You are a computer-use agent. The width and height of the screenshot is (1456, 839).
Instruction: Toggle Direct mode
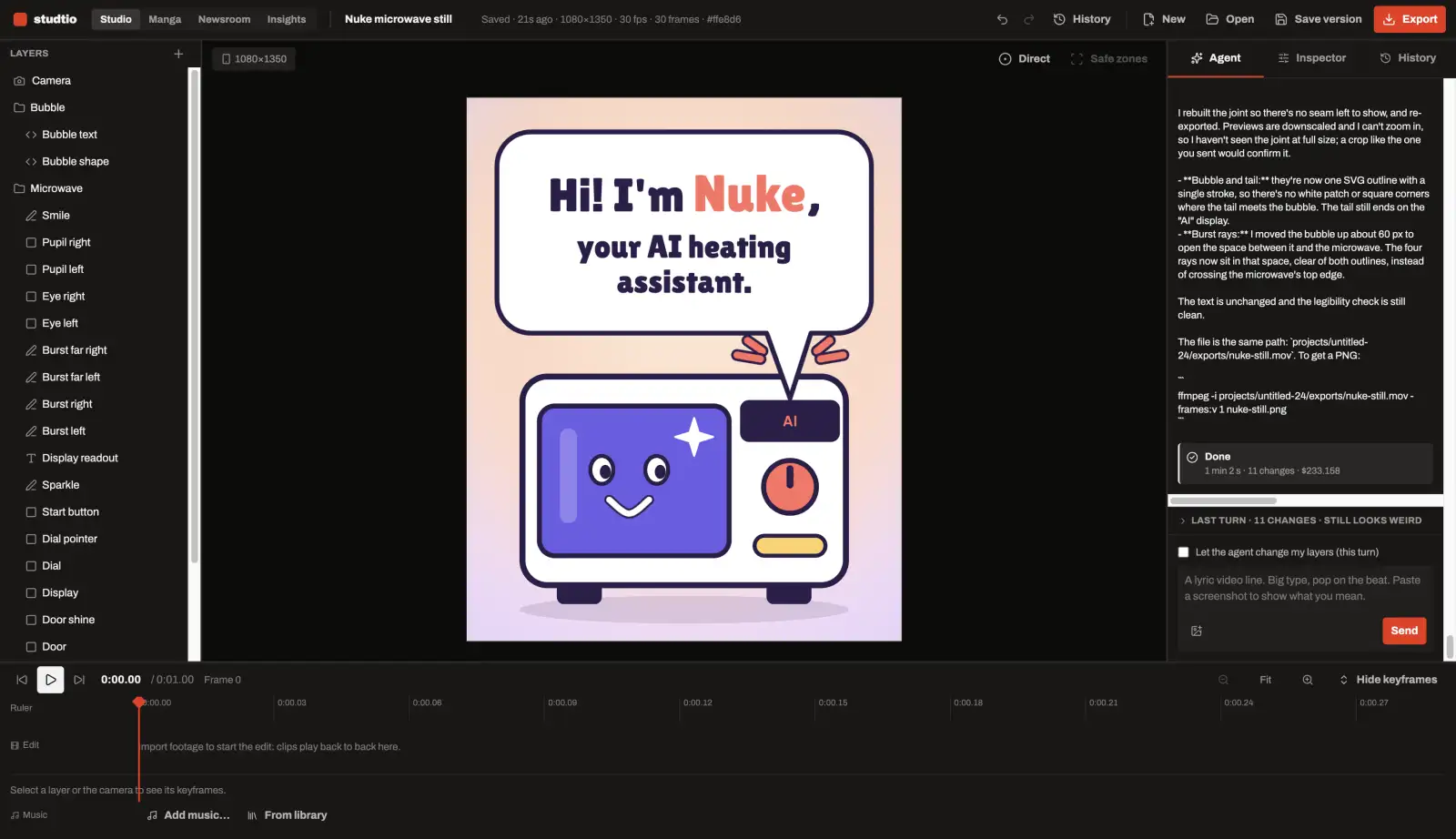coord(1025,59)
